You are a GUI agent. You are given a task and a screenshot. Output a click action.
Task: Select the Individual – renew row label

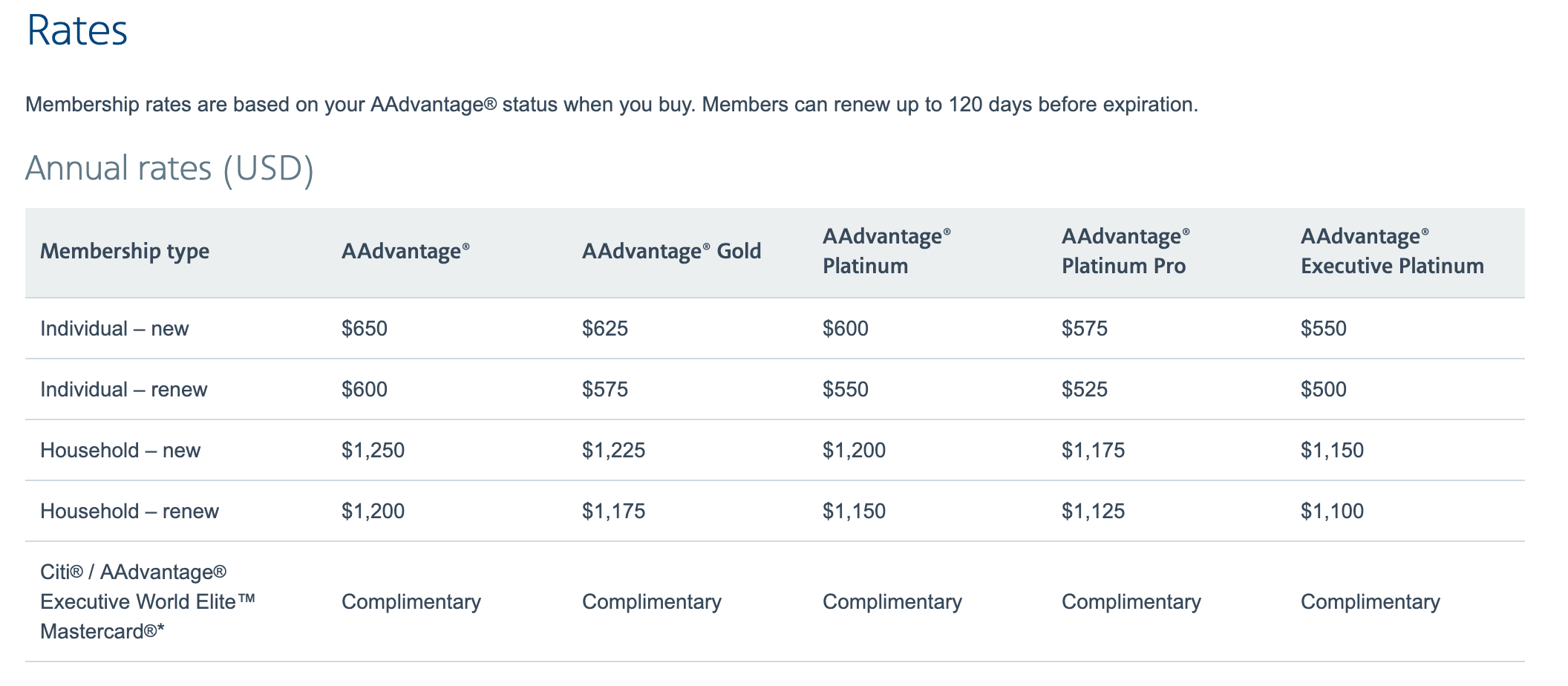click(123, 390)
